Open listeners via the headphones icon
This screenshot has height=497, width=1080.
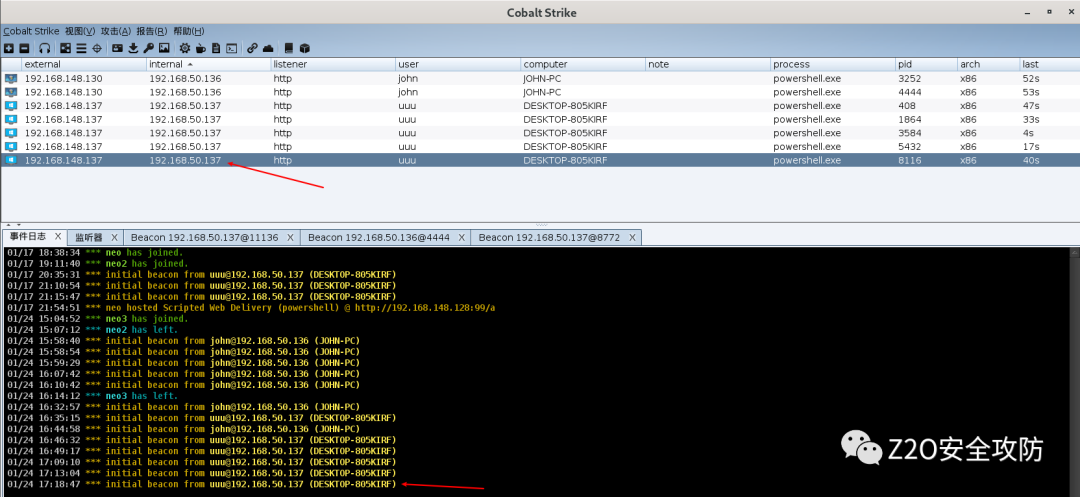(x=45, y=48)
